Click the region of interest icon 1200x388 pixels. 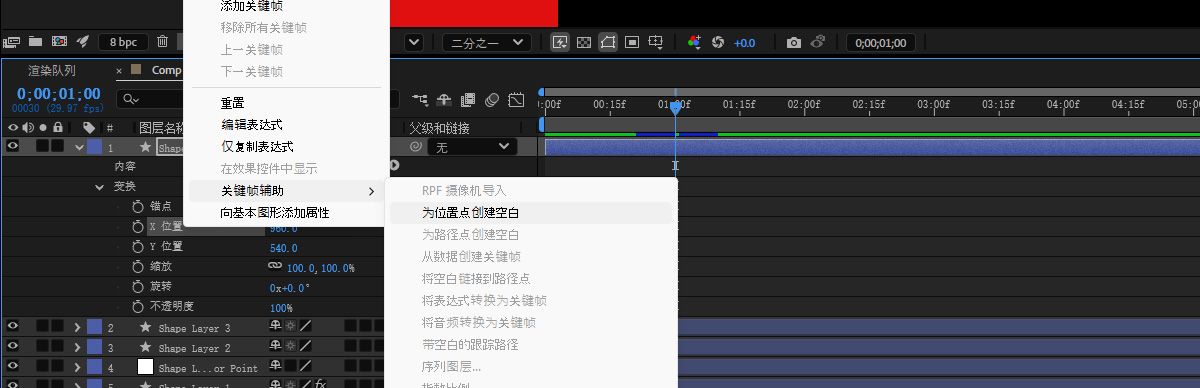pos(632,42)
